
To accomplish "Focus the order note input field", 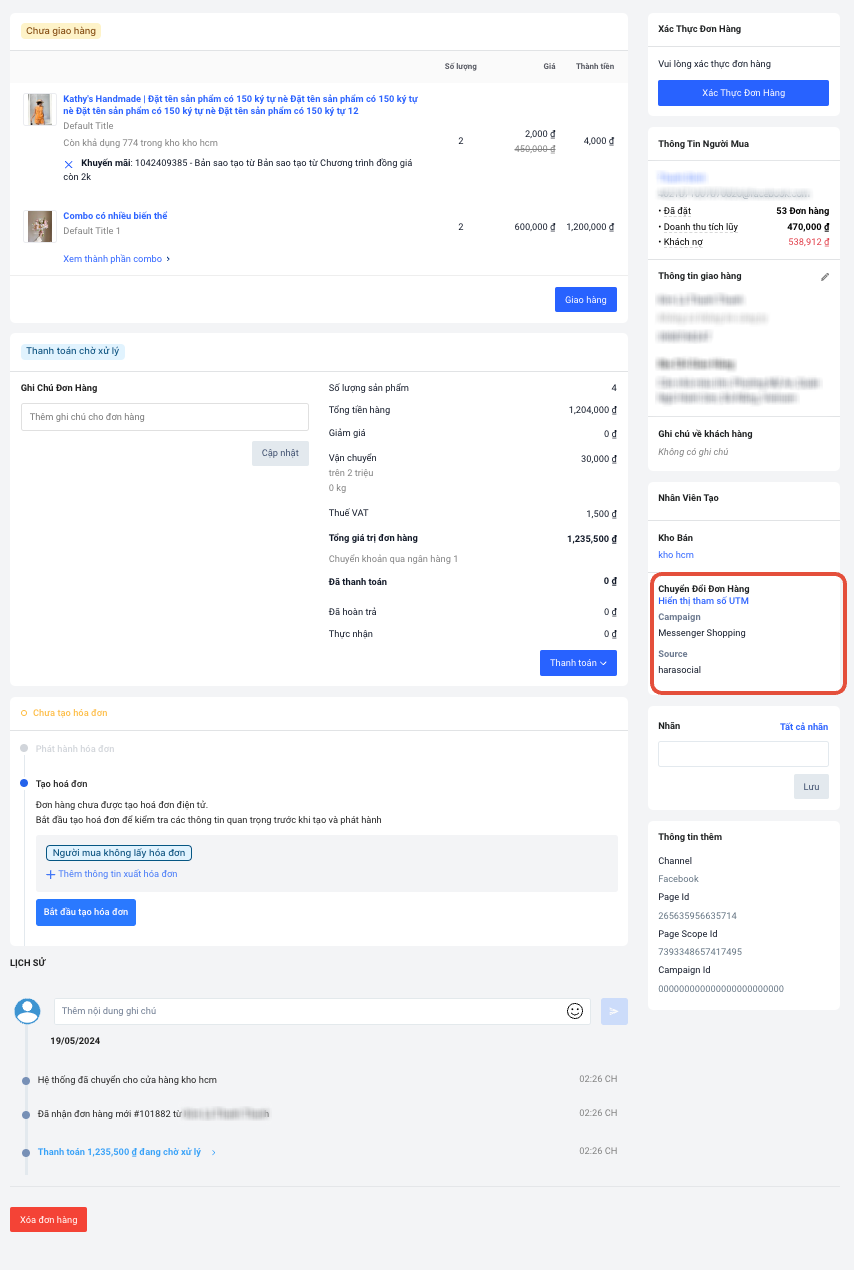I will point(165,417).
